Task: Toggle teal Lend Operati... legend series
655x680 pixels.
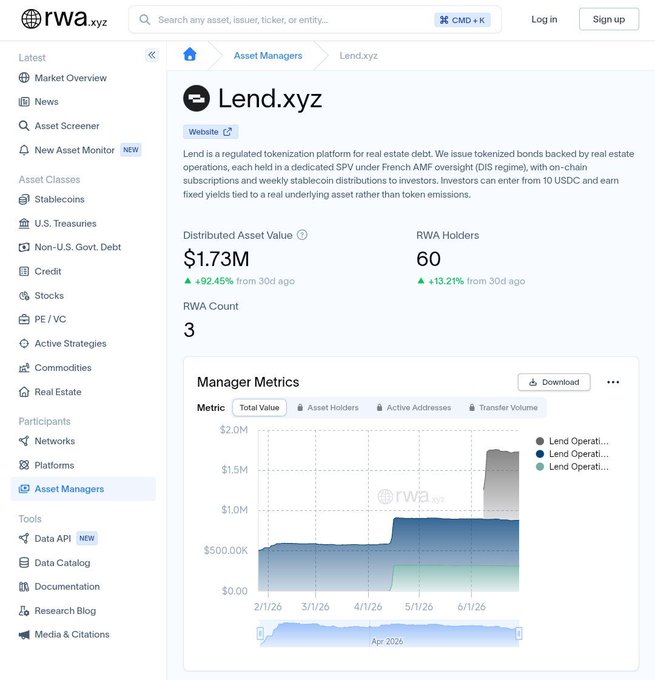Action: coord(573,467)
